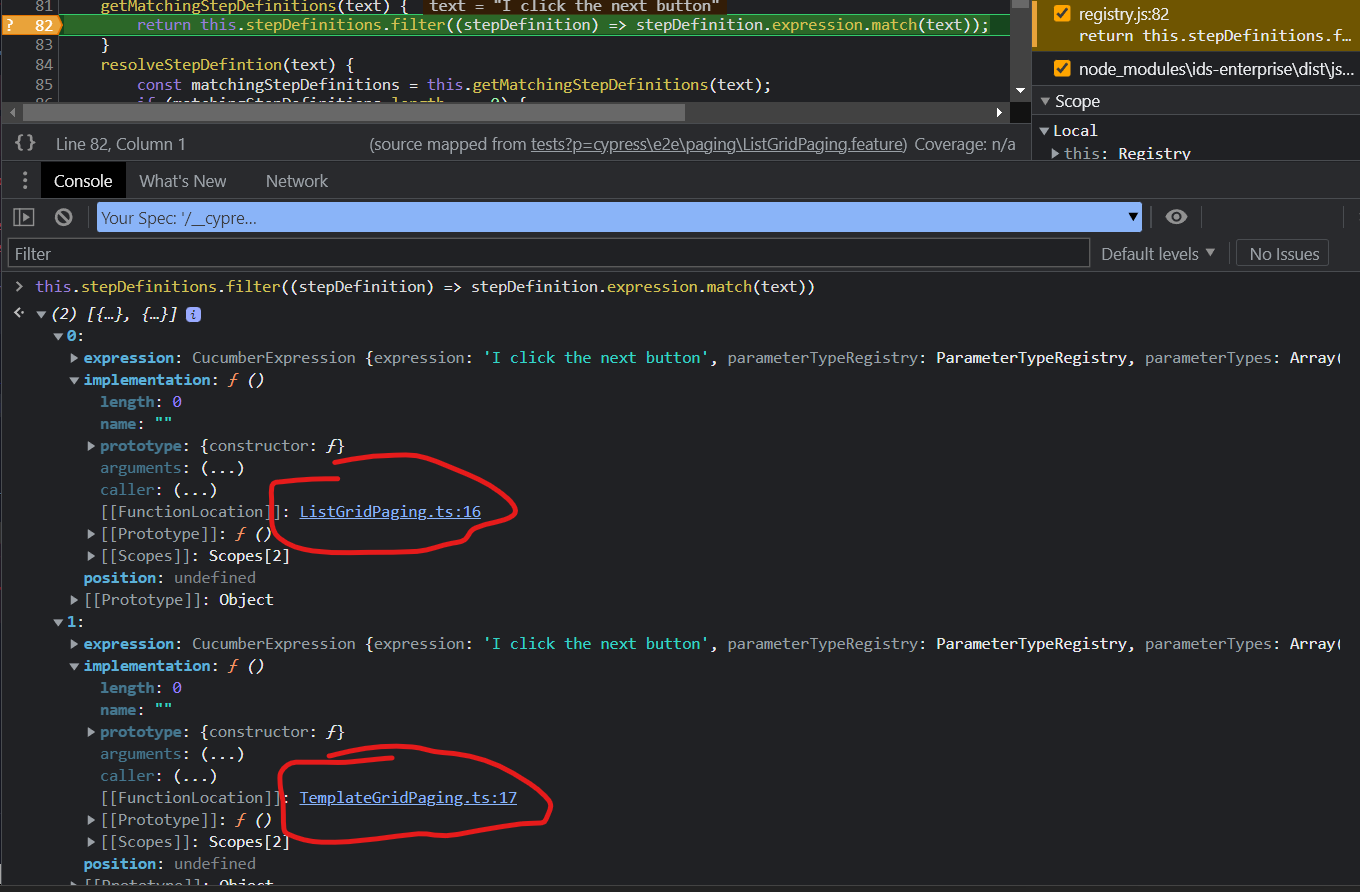Click the info icon beside the array result

(191, 313)
